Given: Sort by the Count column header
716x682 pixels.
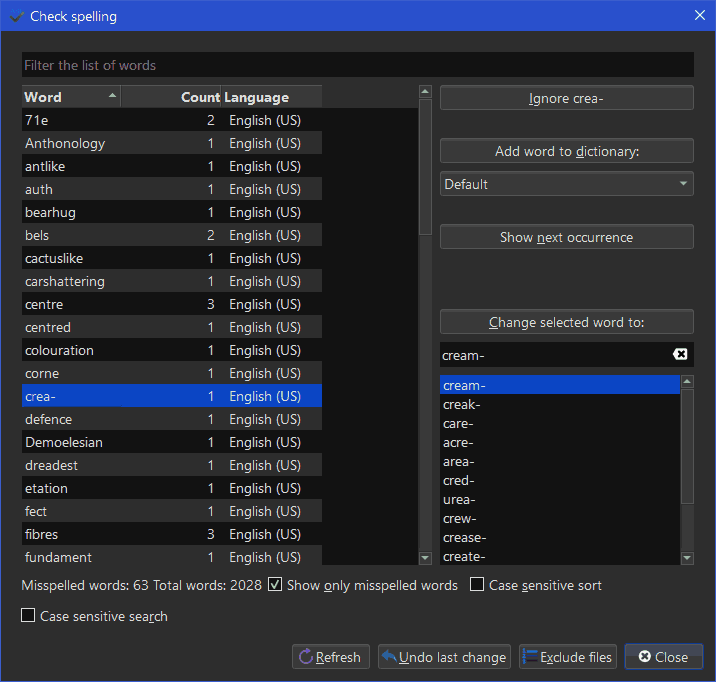Looking at the screenshot, I should (x=171, y=97).
